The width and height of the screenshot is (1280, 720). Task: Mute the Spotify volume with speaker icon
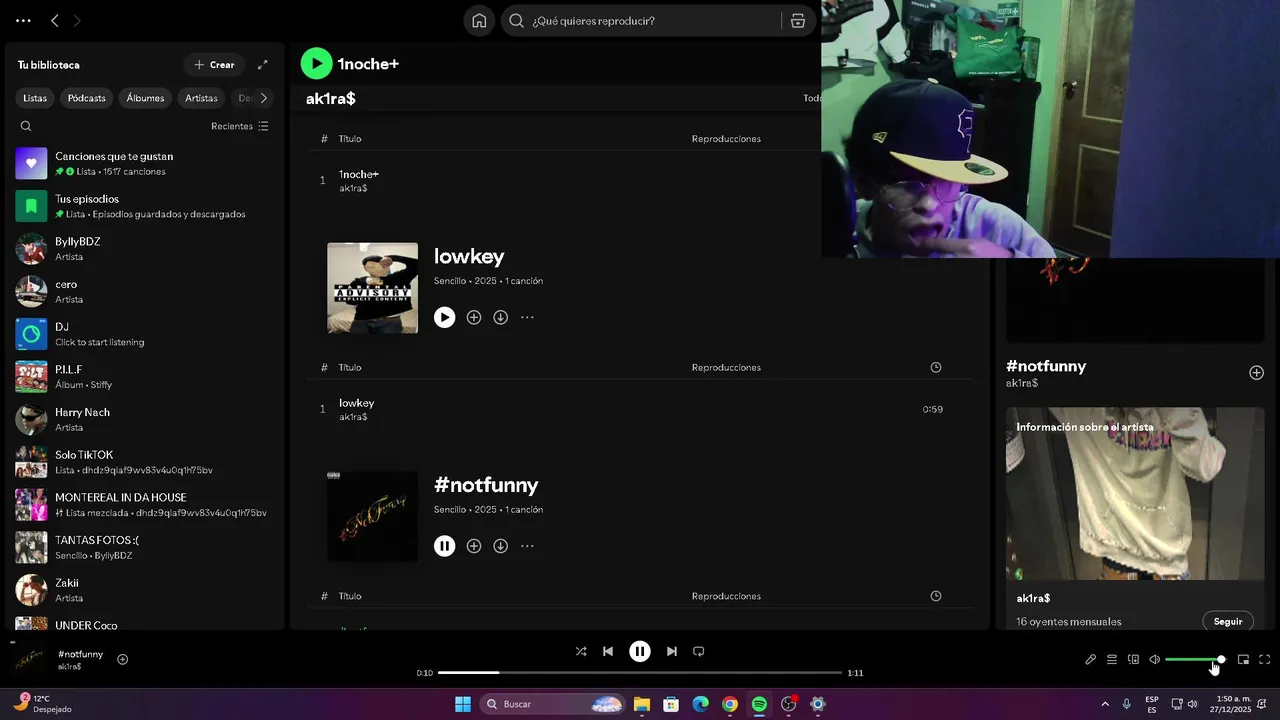[x=1154, y=660]
